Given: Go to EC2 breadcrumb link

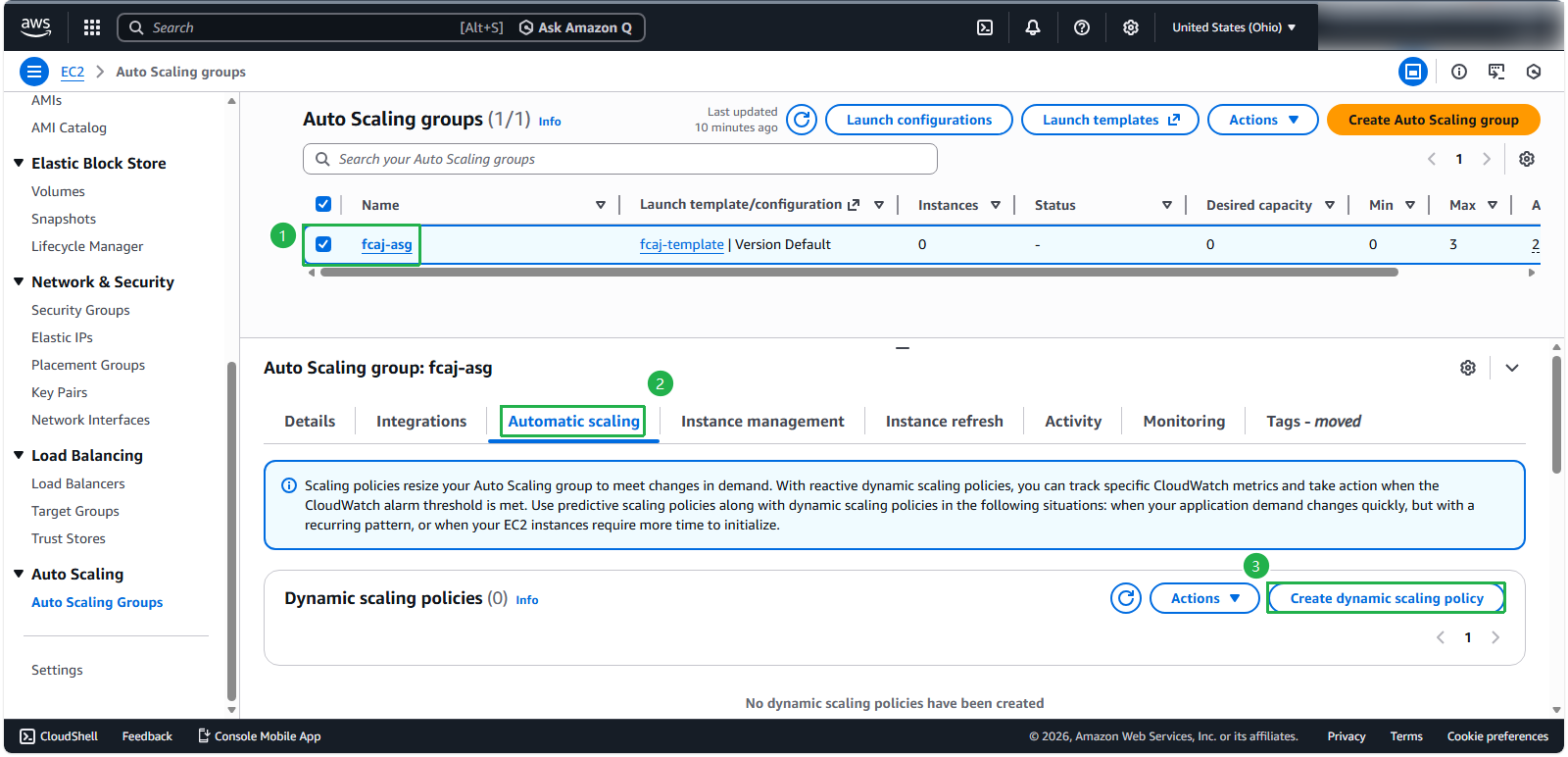Looking at the screenshot, I should click(x=73, y=72).
